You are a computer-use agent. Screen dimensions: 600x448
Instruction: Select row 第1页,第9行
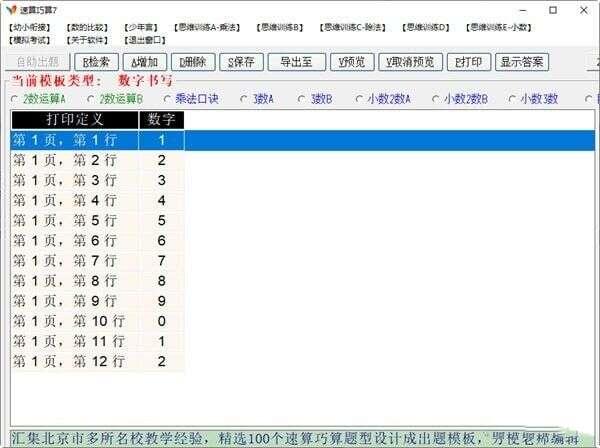point(98,301)
